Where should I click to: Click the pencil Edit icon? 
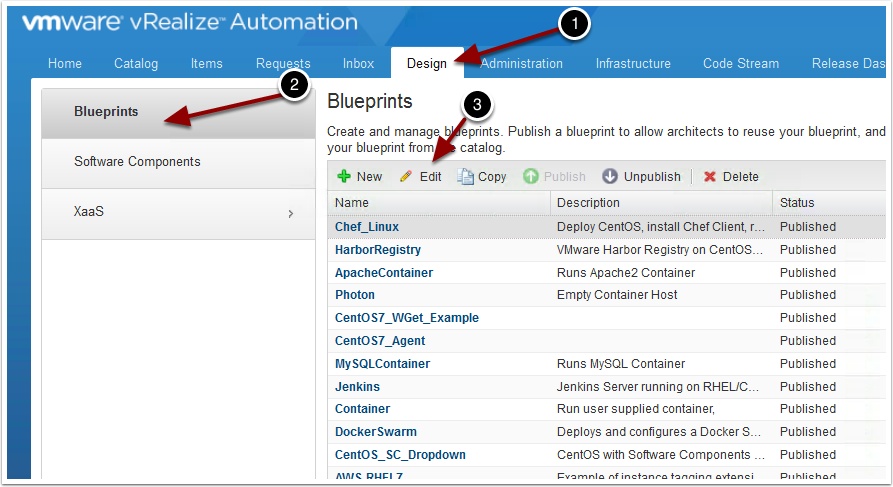click(x=406, y=176)
